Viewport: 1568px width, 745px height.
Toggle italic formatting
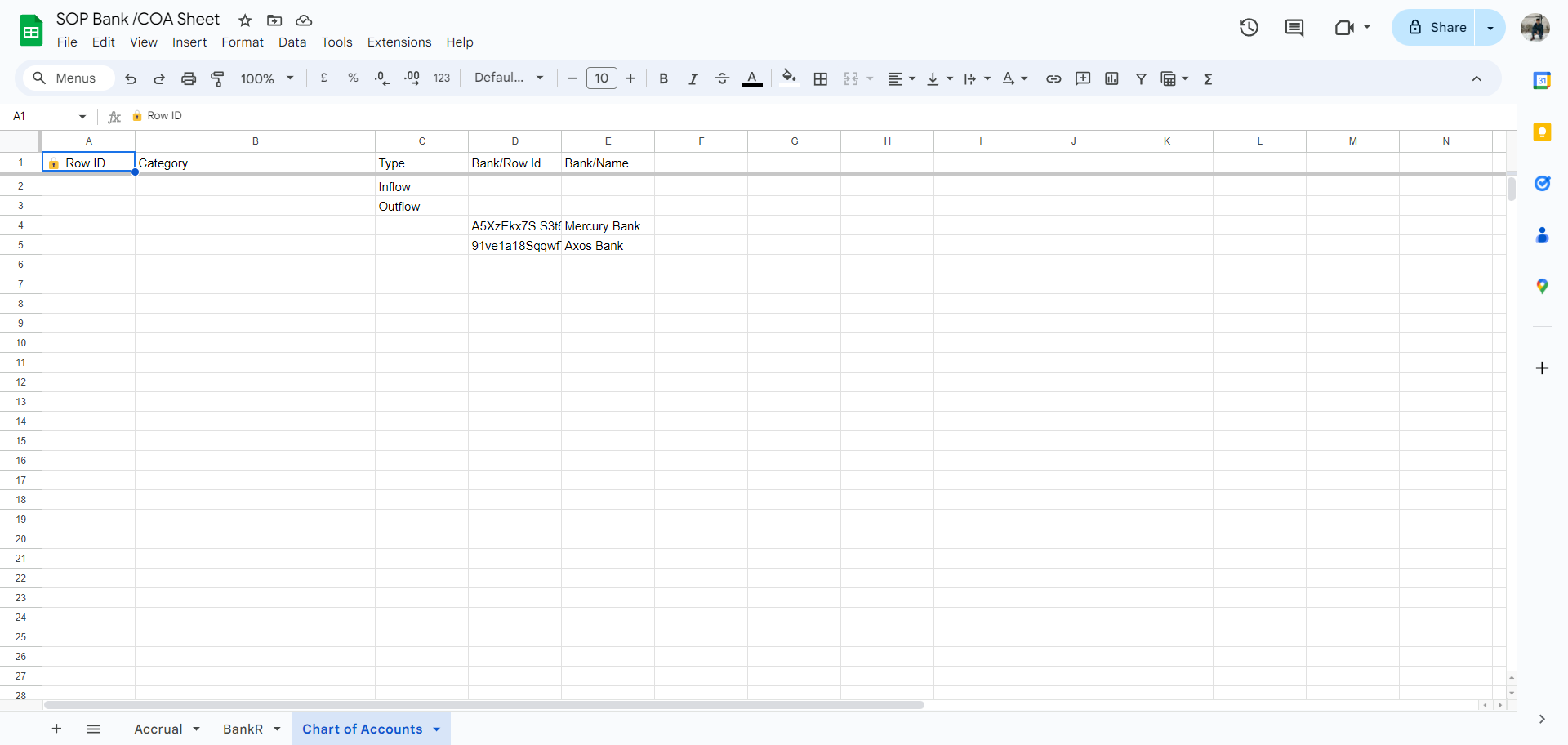693,78
